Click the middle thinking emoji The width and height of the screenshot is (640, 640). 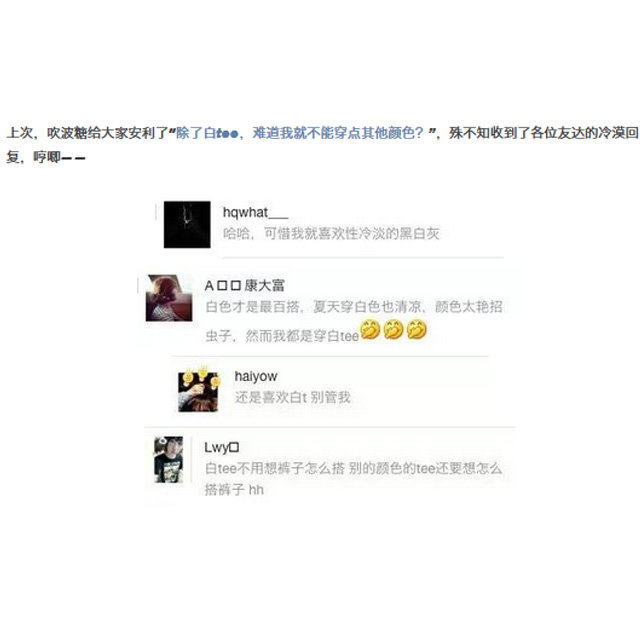pyautogui.click(x=393, y=330)
